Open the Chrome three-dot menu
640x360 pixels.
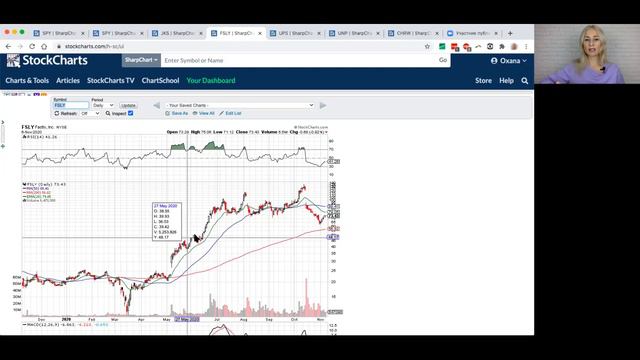[526, 47]
